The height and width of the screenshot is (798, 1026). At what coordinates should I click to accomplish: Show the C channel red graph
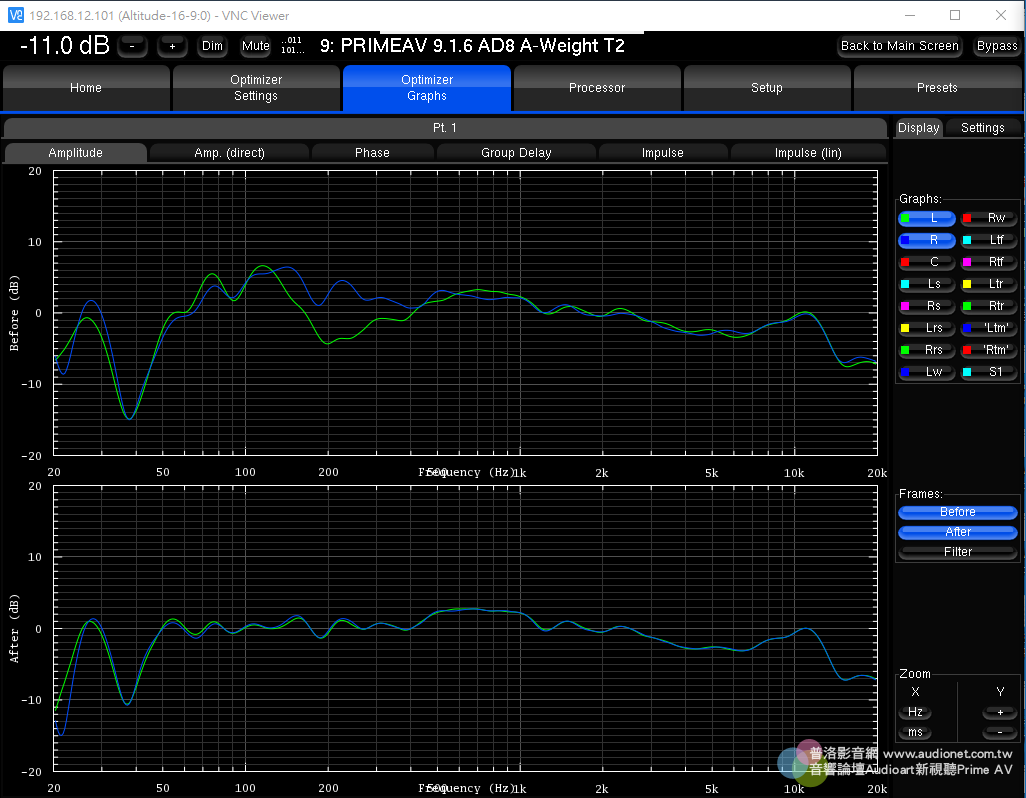point(926,262)
